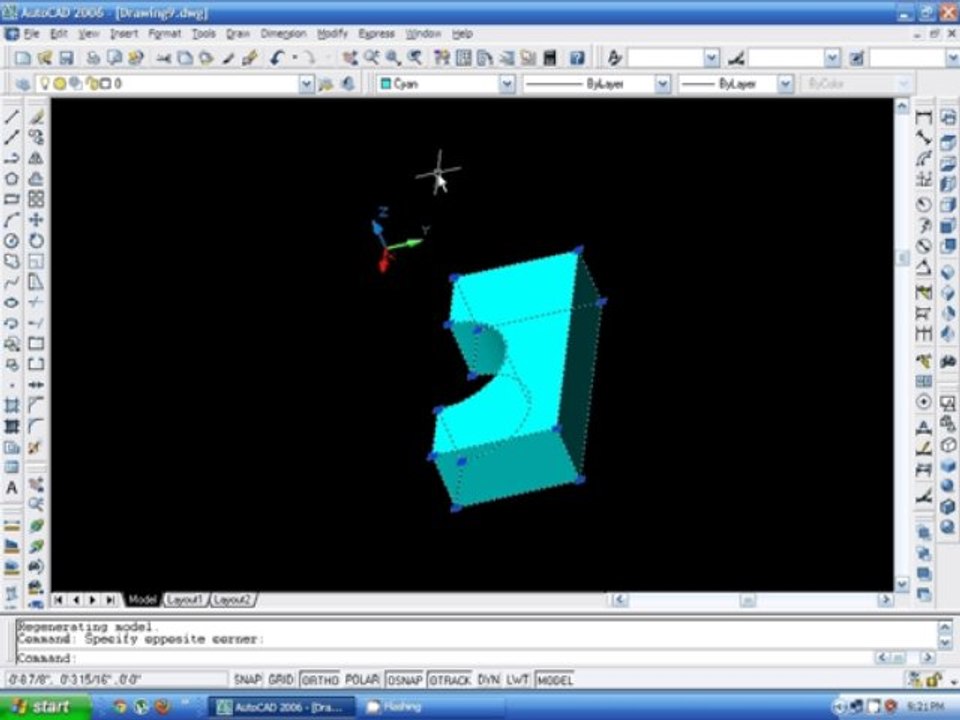Open the Format menu
Image resolution: width=960 pixels, height=720 pixels.
pyautogui.click(x=165, y=34)
